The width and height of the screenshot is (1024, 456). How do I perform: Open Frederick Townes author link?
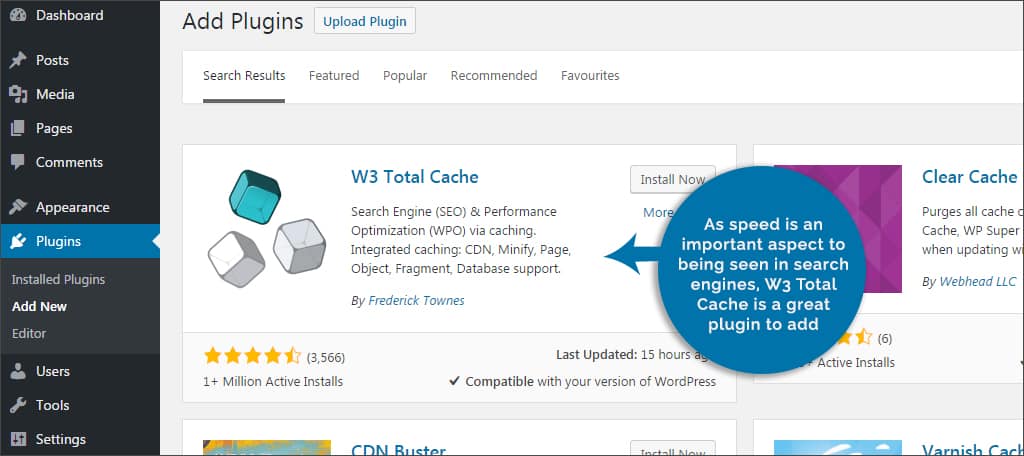pos(417,301)
